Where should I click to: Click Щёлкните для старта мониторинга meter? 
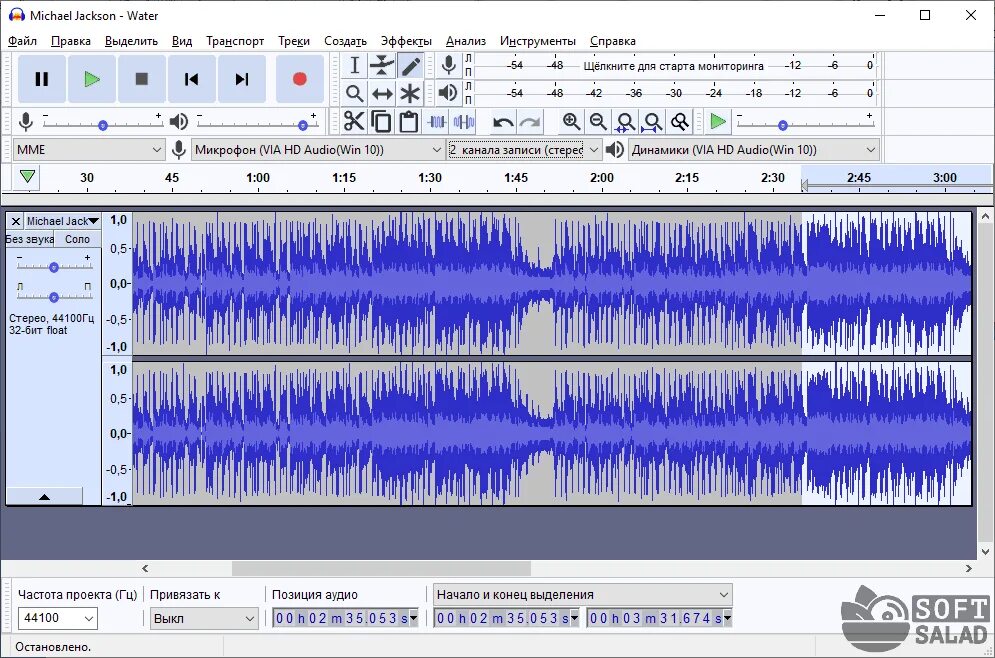(673, 65)
